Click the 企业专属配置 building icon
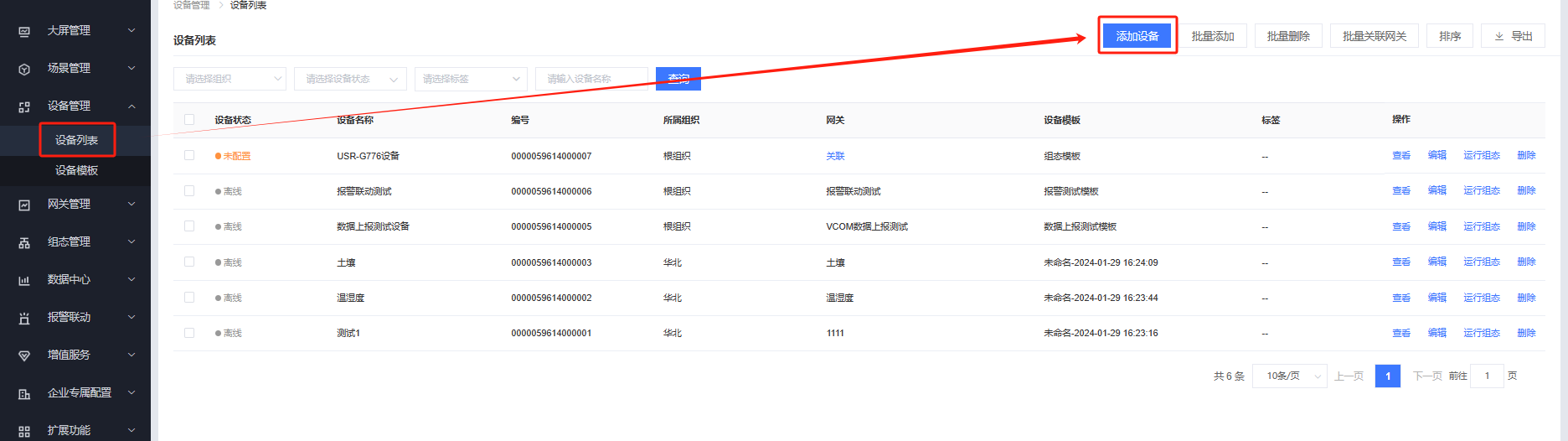The height and width of the screenshot is (441, 1568). (24, 393)
